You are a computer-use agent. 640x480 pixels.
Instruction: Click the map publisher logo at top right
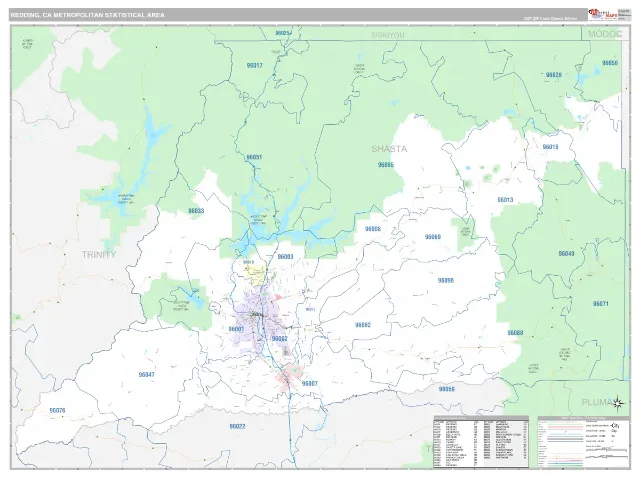tap(603, 15)
